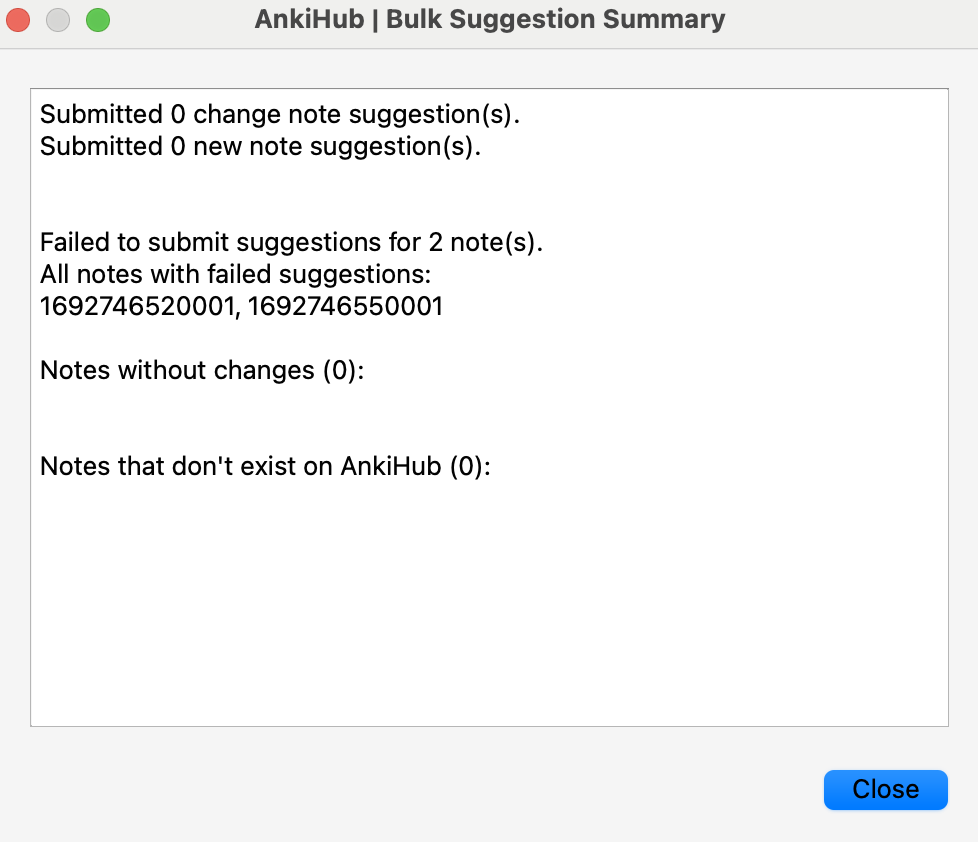978x842 pixels.
Task: Place cursor in 'Submitted 0 change note suggestion(s)' line
Action: 280,115
